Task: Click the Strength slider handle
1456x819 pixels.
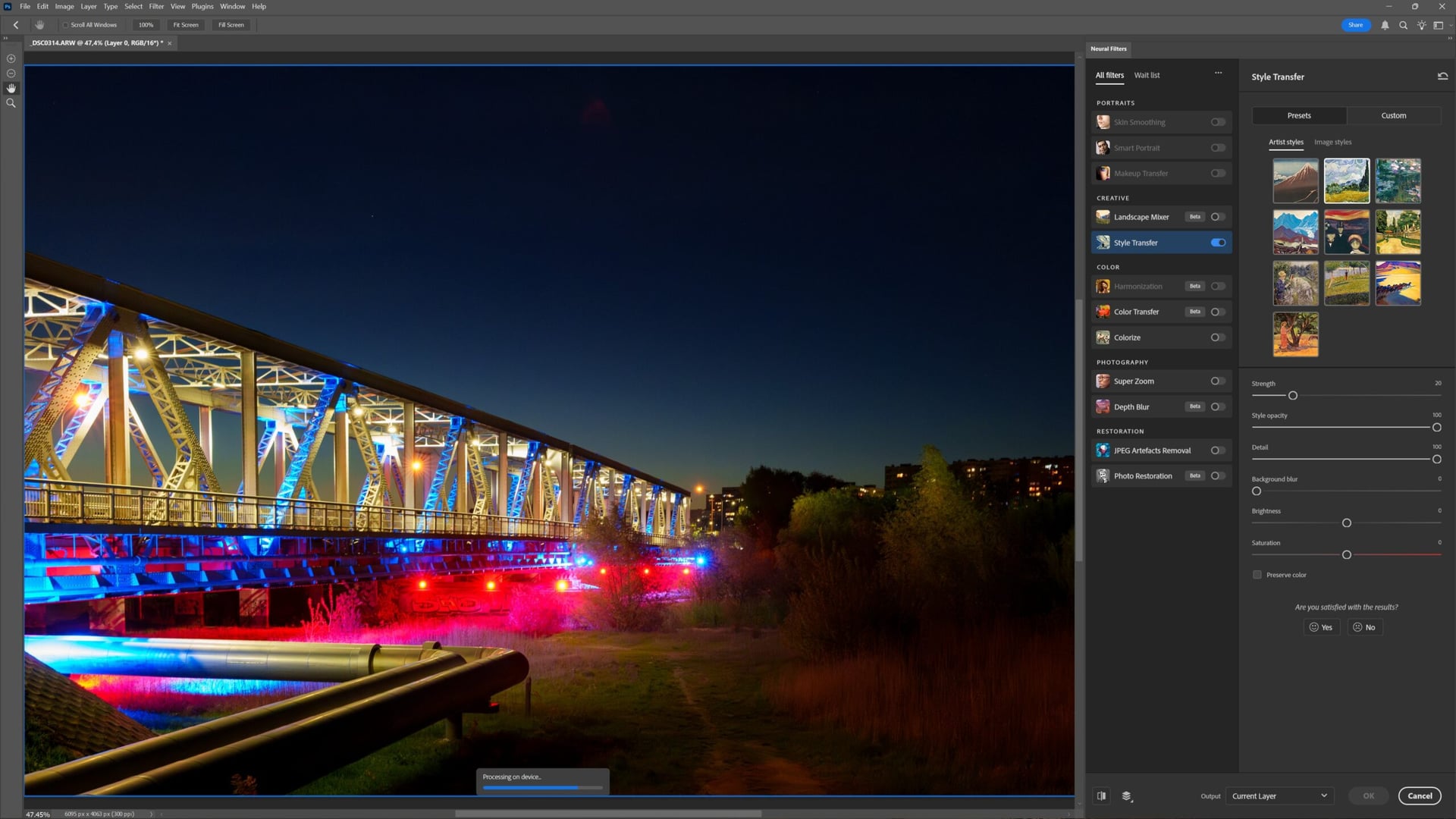Action: [1293, 396]
